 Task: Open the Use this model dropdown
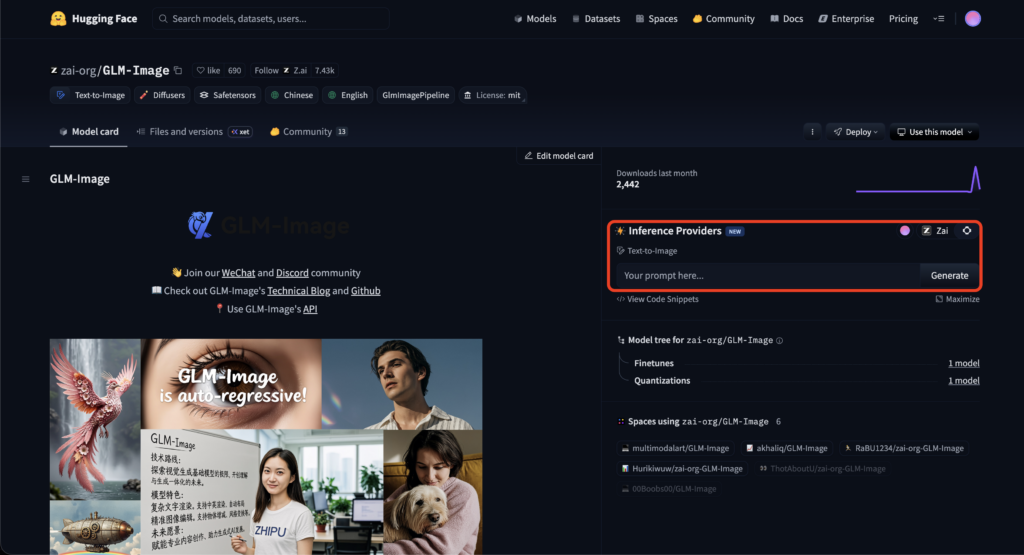[x=934, y=132]
